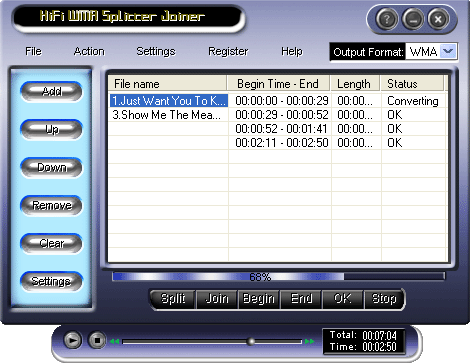This screenshot has width=470, height=364.
Task: Click the Settings button in left sidebar
Action: 51,281
